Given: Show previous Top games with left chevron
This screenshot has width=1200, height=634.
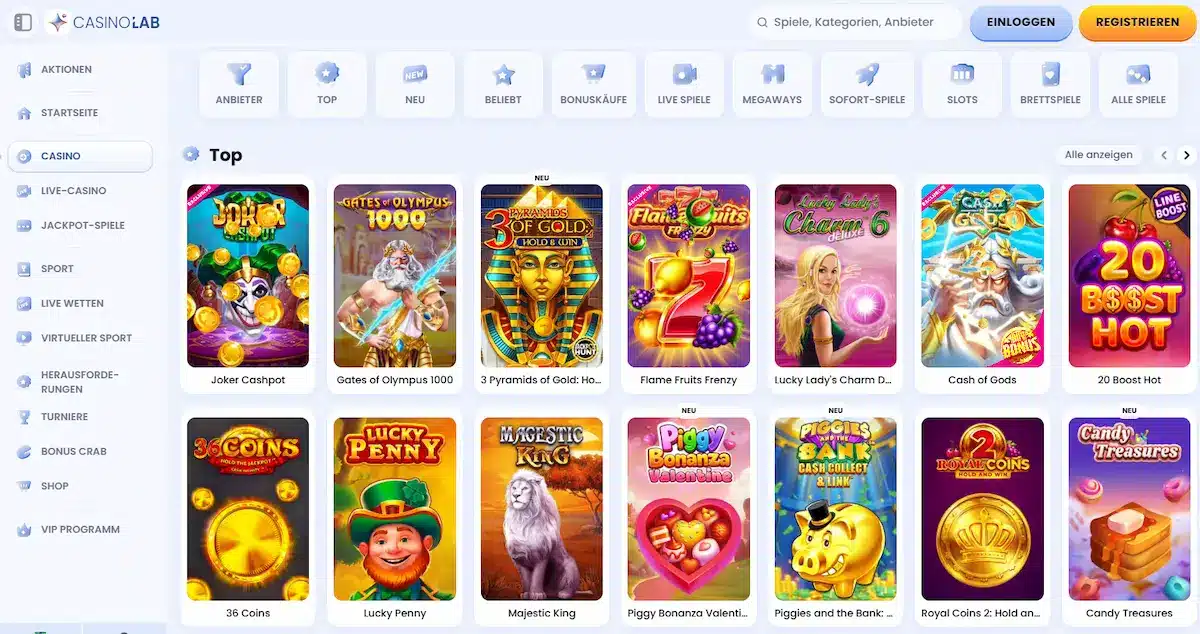Looking at the screenshot, I should coord(1164,155).
